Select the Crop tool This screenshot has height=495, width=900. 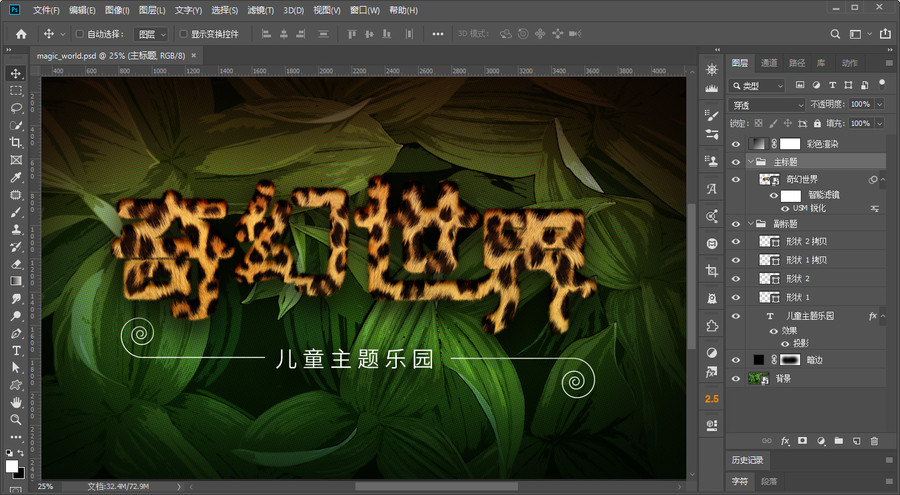click(16, 142)
